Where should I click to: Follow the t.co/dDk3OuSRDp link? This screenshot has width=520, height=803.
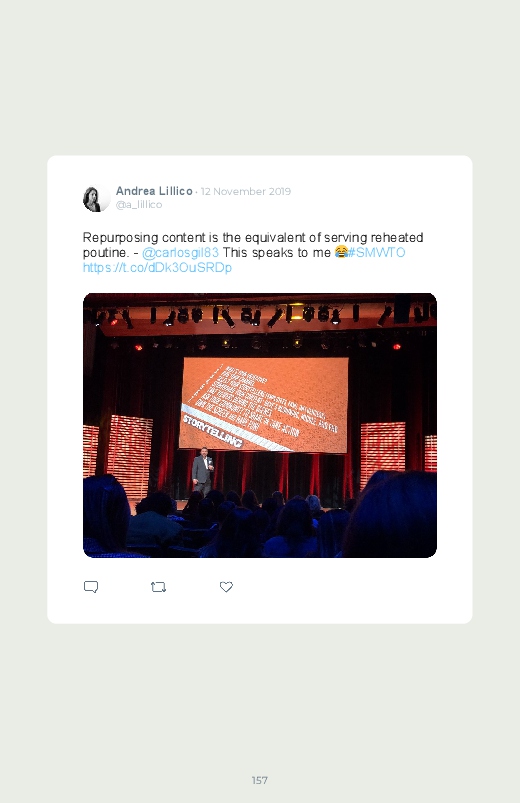click(x=157, y=267)
